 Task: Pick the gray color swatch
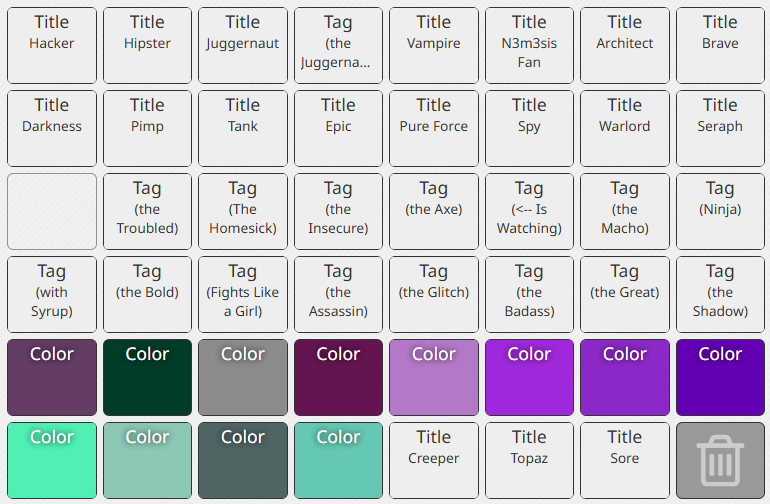243,378
